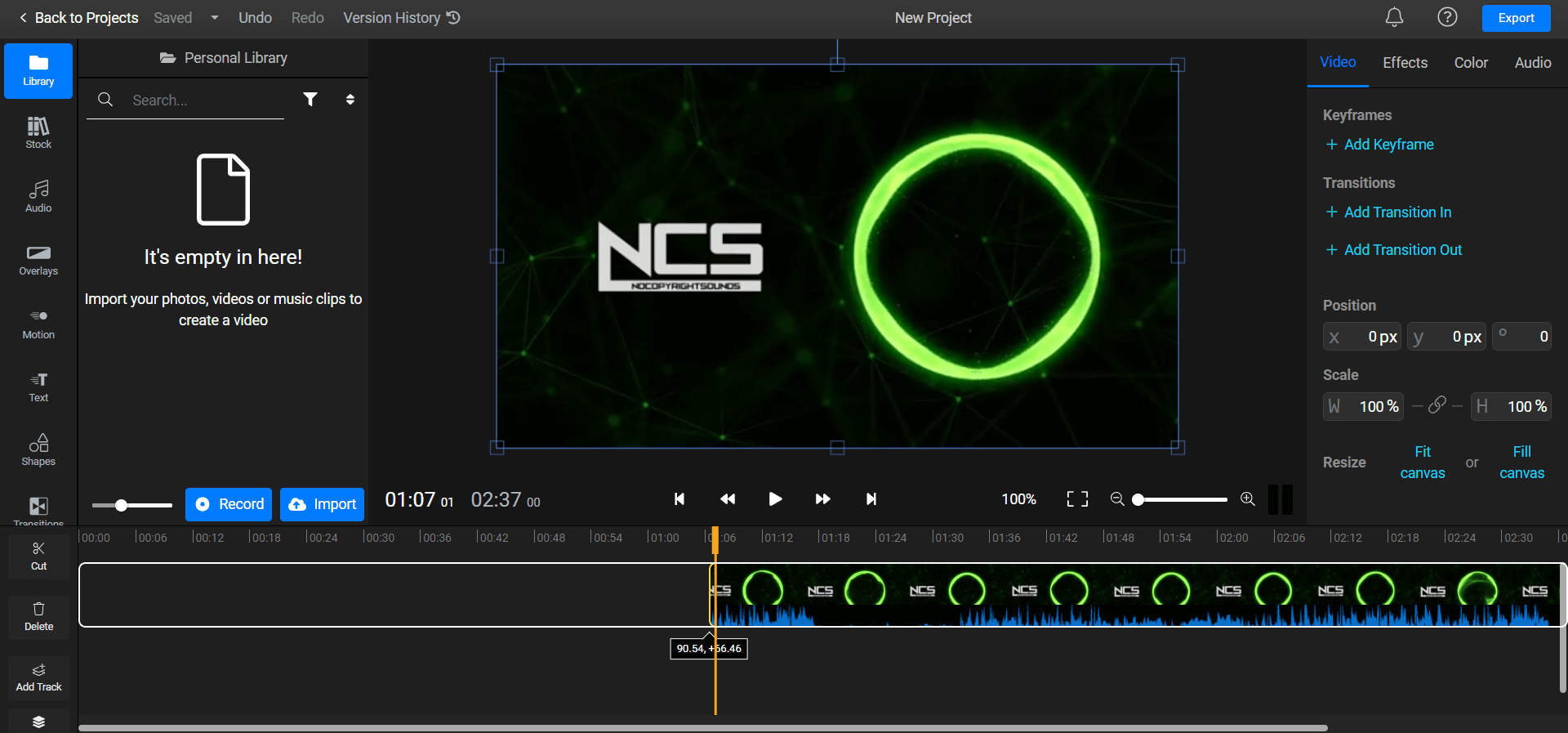1568x733 pixels.
Task: Edit the rotation degree field
Action: pyautogui.click(x=1522, y=337)
